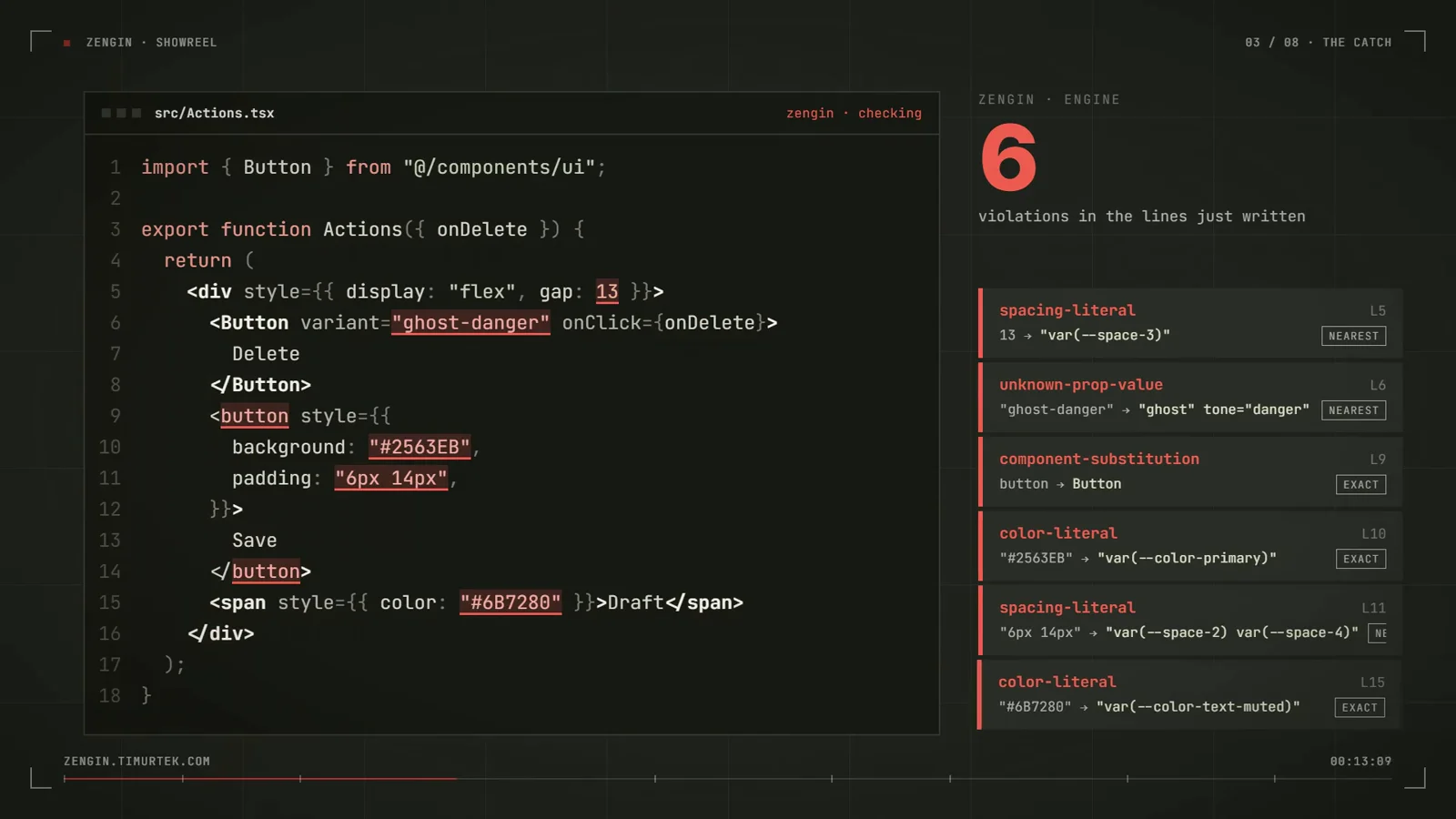Screen dimensions: 1456x819
Task: Click the ZENGIN · SHOWREEL header label
Action: [151, 42]
